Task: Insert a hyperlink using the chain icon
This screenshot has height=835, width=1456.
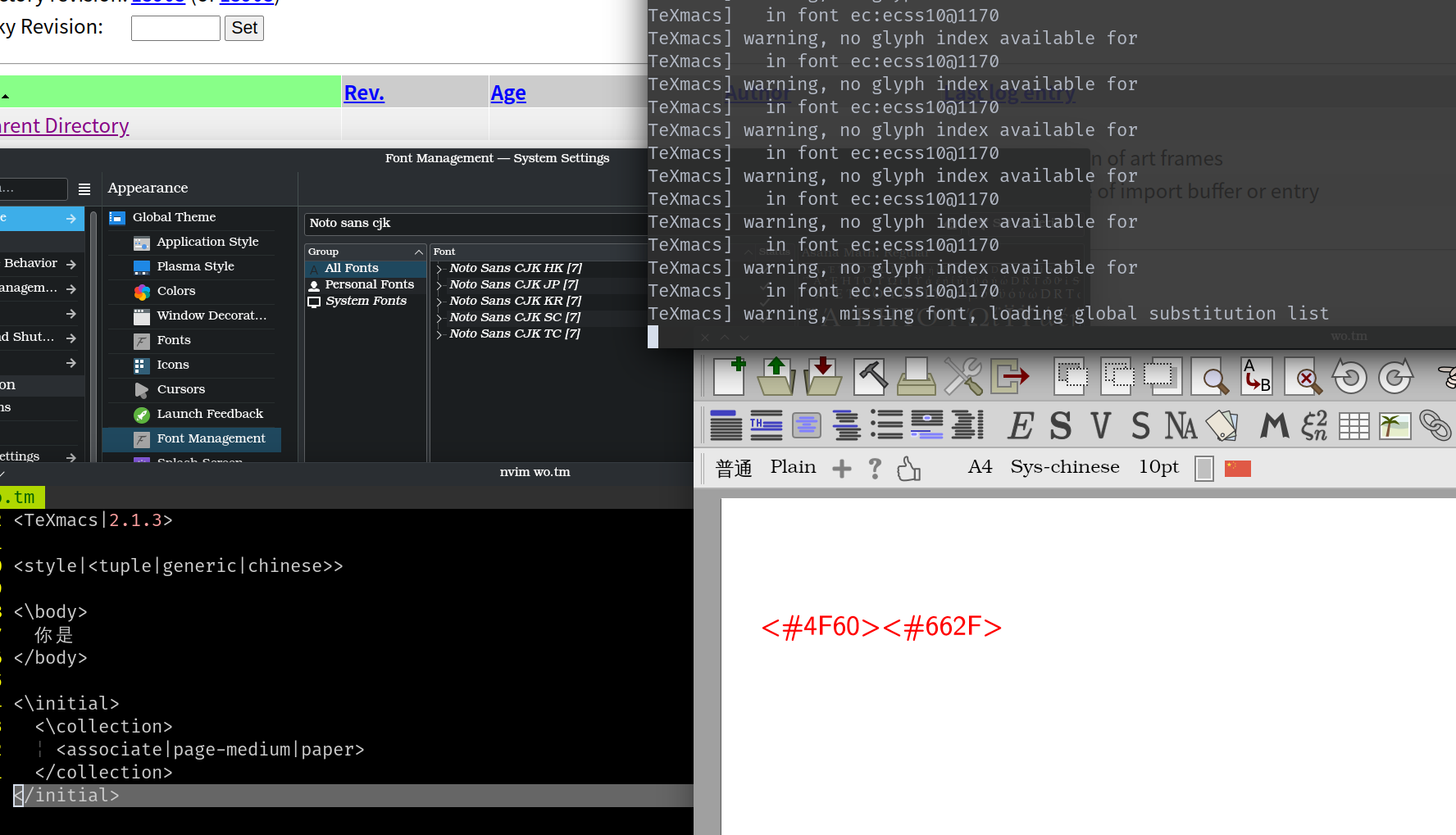Action: [x=1436, y=425]
